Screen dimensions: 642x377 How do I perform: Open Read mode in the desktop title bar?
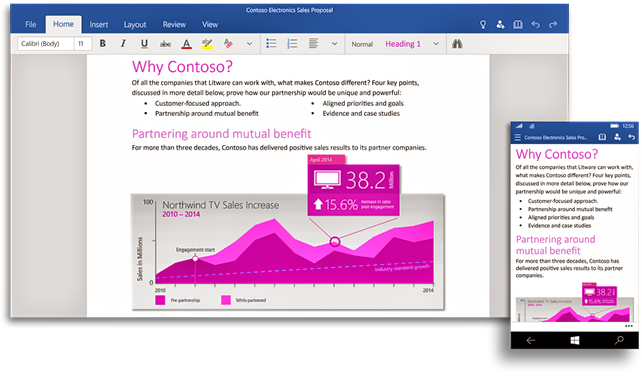point(518,25)
